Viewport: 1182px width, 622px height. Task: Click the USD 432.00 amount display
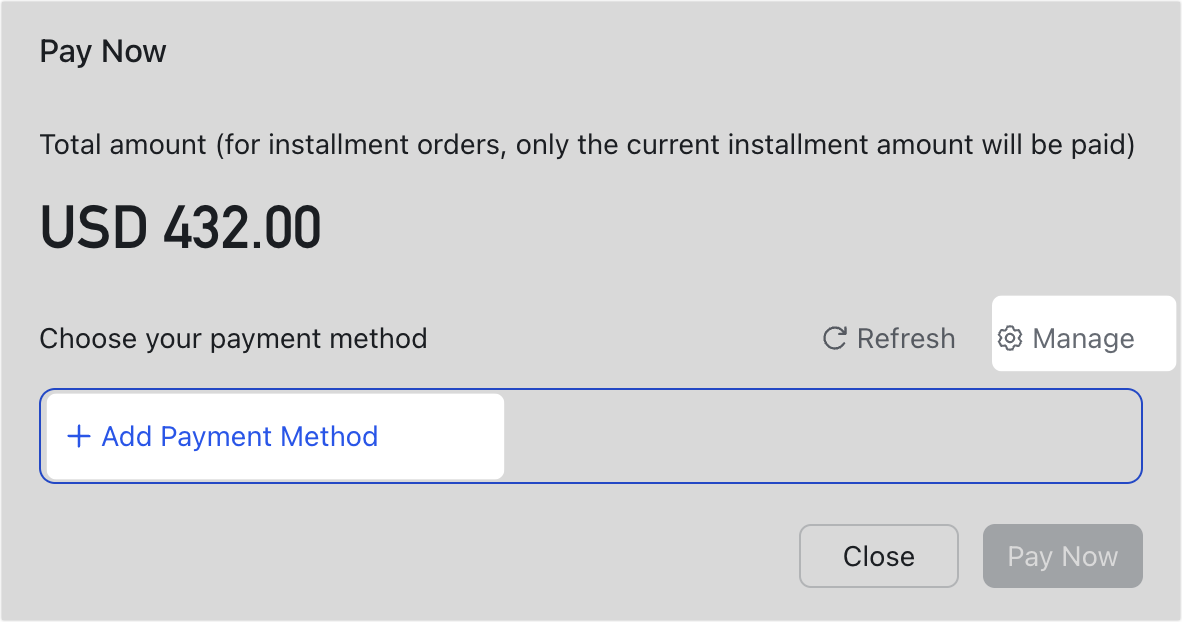(180, 227)
